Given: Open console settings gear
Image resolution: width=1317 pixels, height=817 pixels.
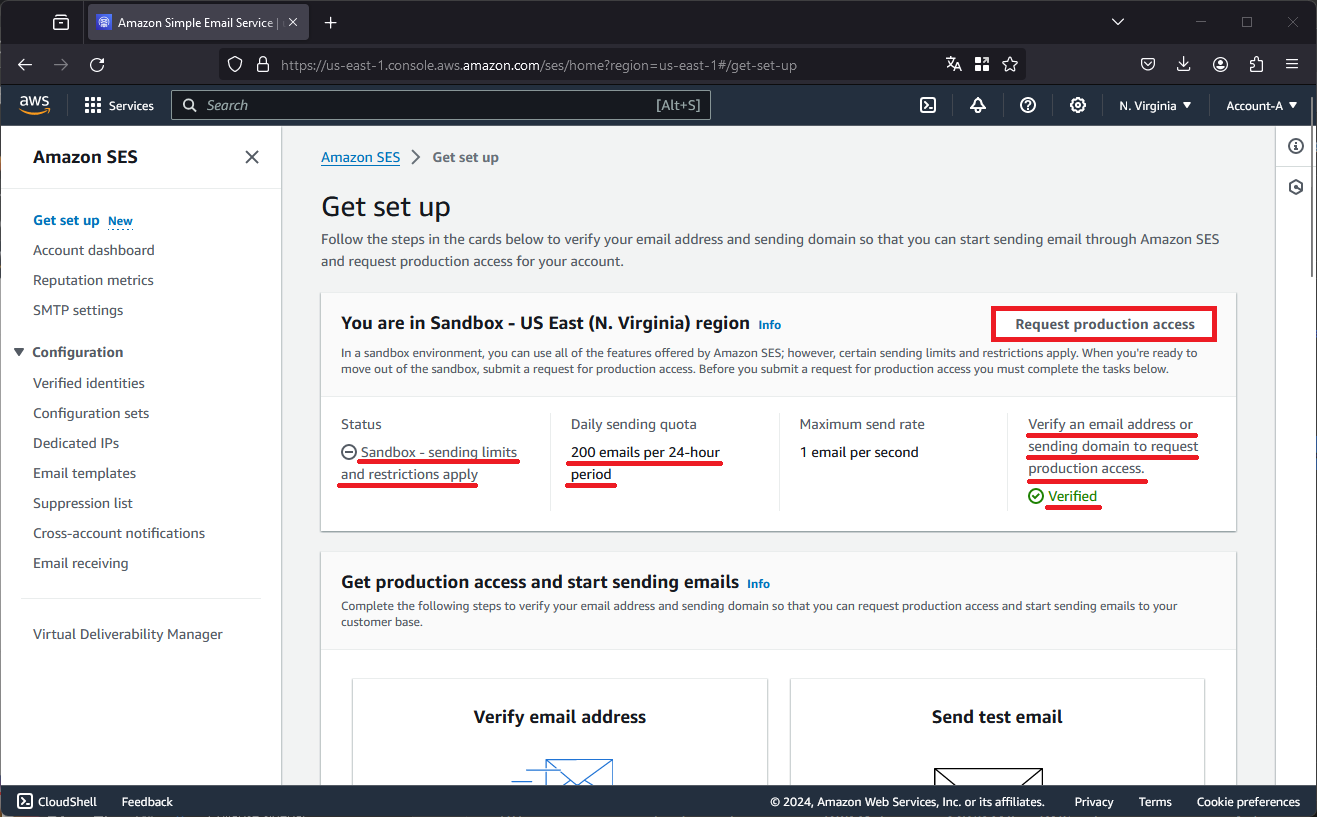Looking at the screenshot, I should coord(1078,105).
